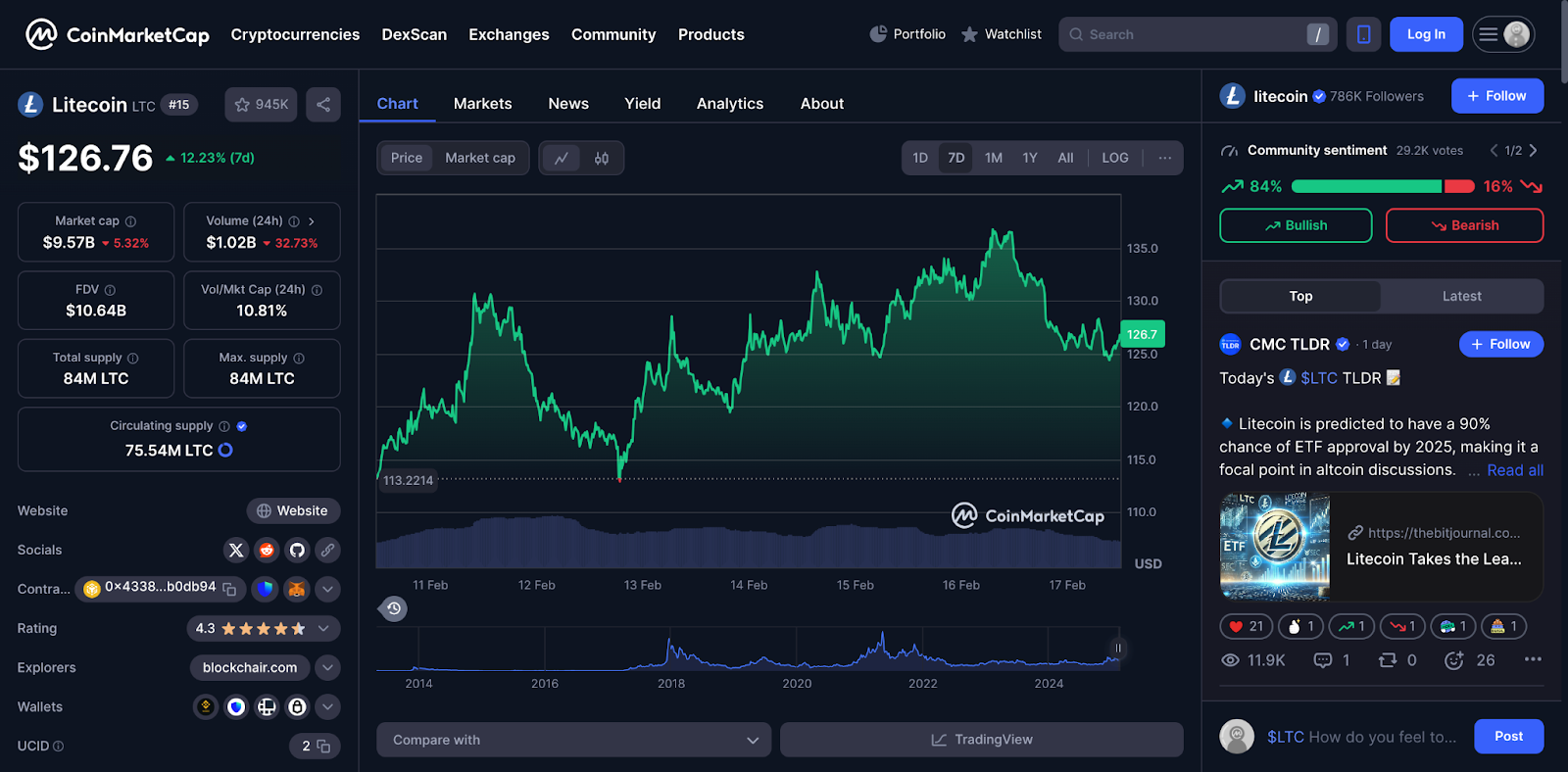Follow the litecoin community account
This screenshot has height=772, width=1568.
1497,96
